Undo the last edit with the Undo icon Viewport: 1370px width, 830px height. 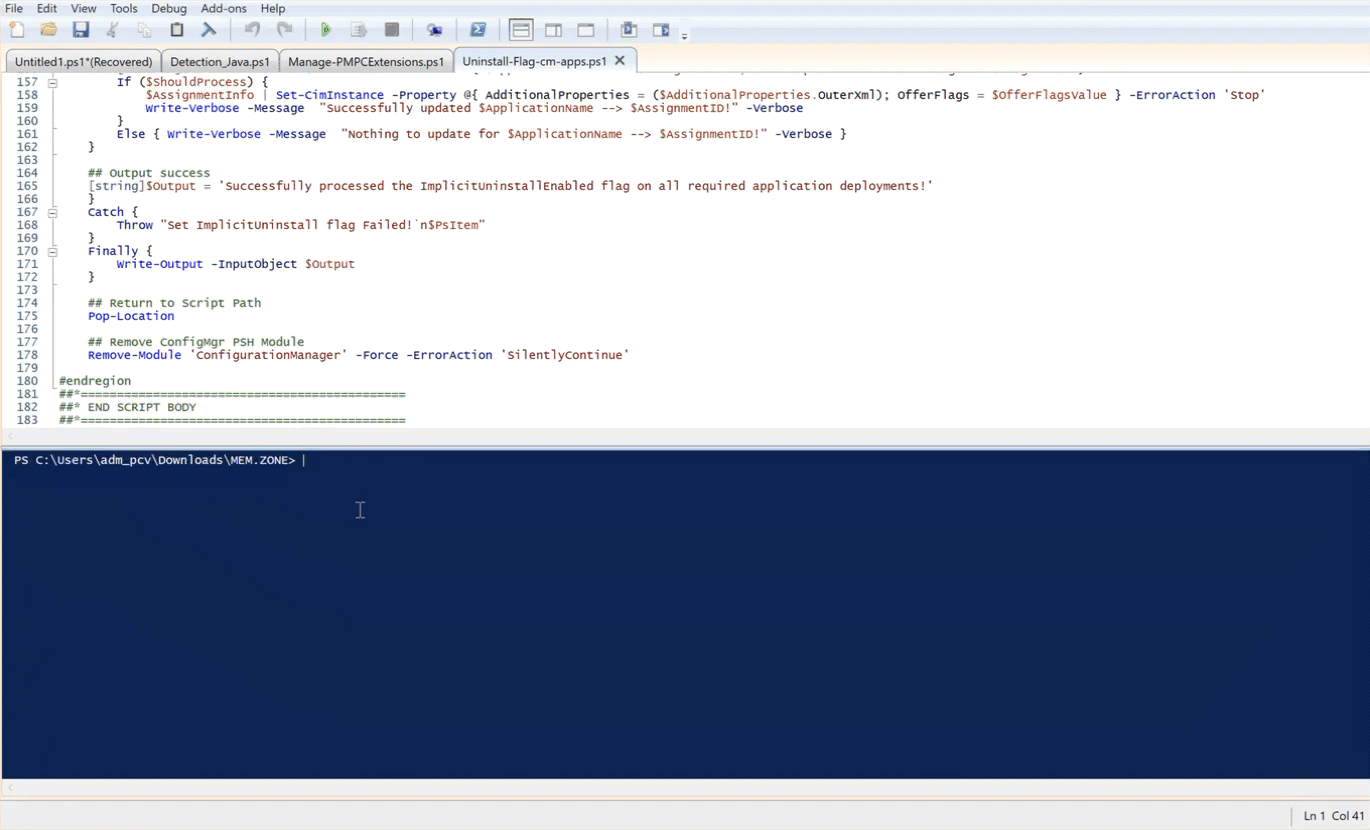[x=250, y=30]
